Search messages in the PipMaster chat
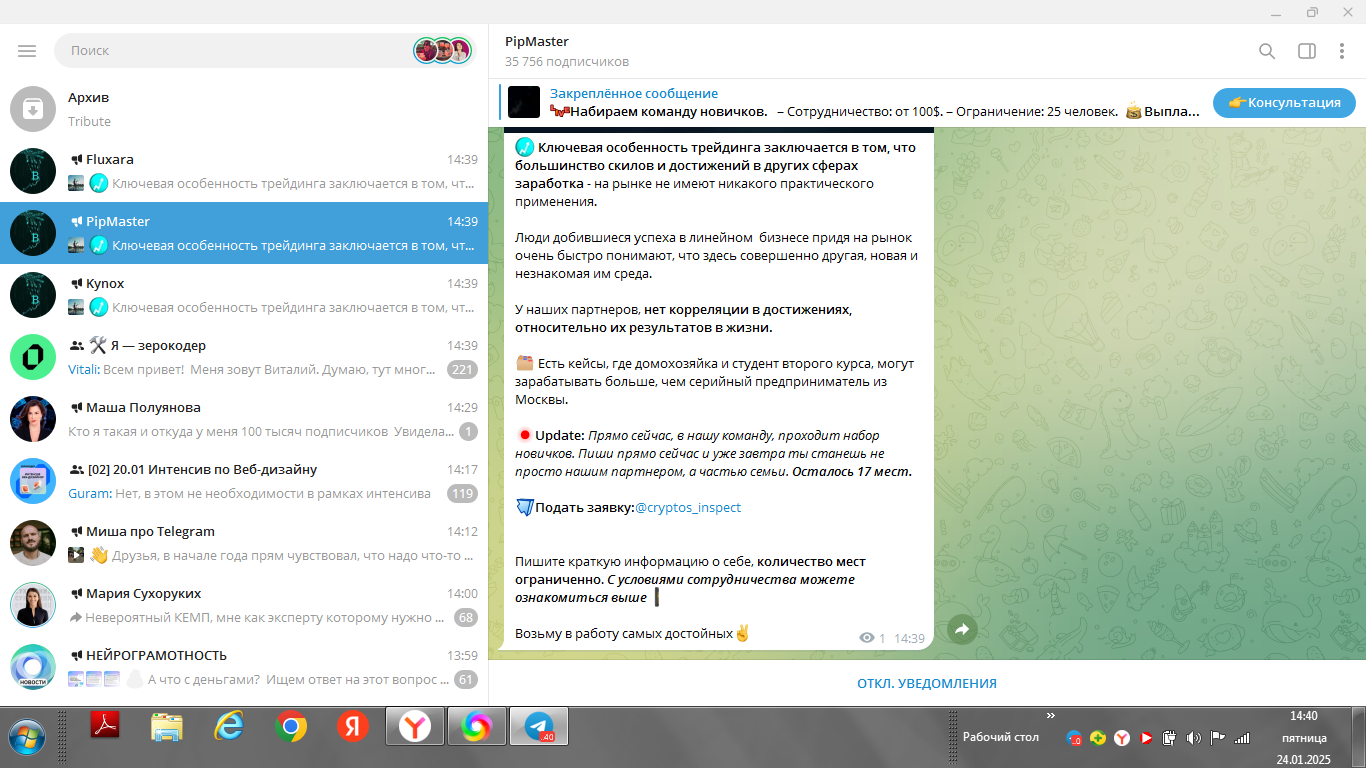The image size is (1366, 768). tap(1267, 51)
